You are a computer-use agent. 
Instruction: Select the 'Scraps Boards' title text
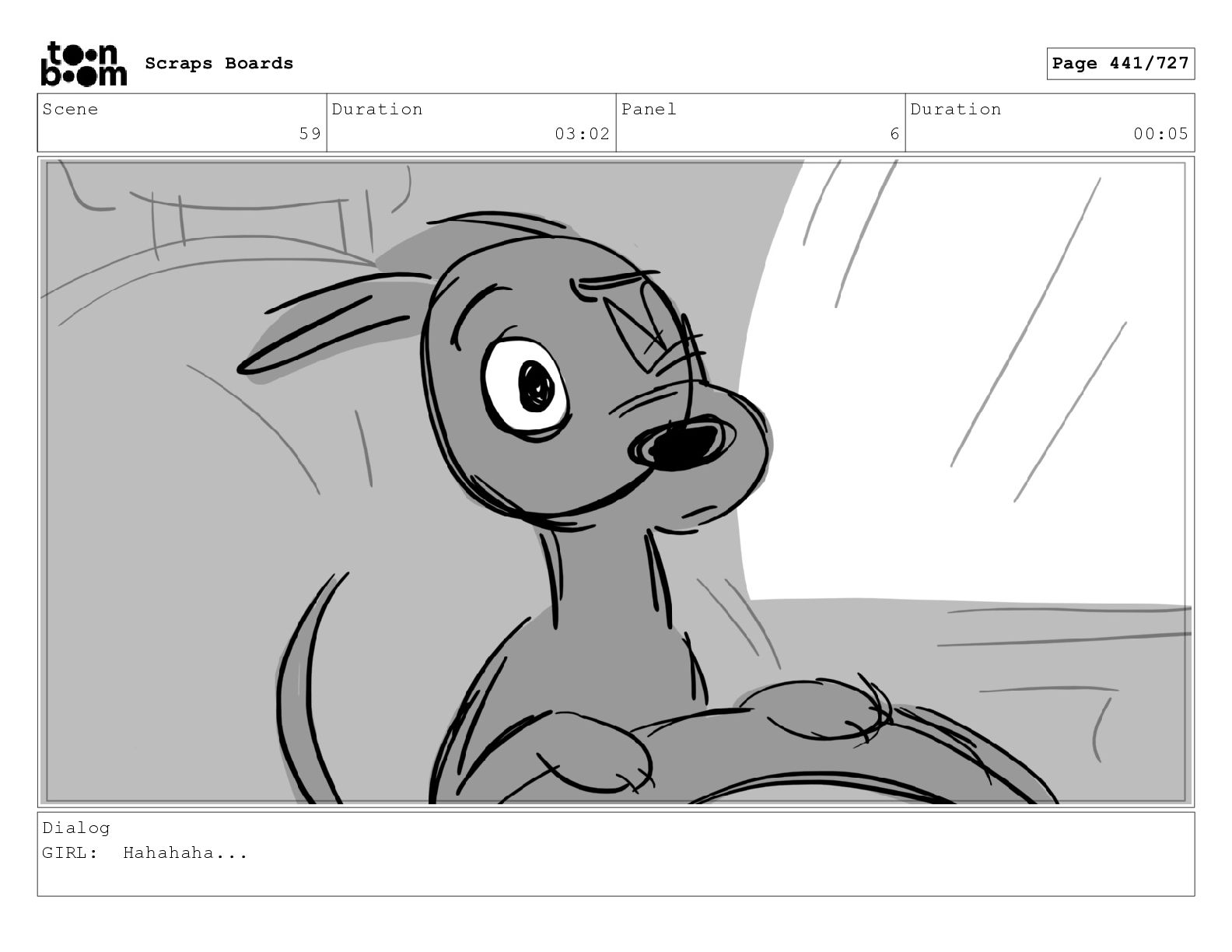pos(219,64)
